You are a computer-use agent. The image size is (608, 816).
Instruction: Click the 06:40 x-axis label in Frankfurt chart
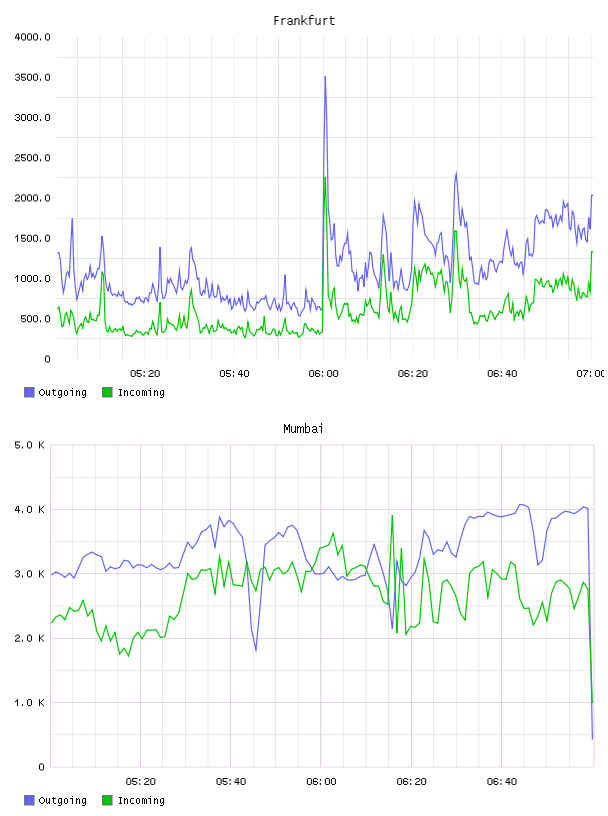pyautogui.click(x=502, y=374)
